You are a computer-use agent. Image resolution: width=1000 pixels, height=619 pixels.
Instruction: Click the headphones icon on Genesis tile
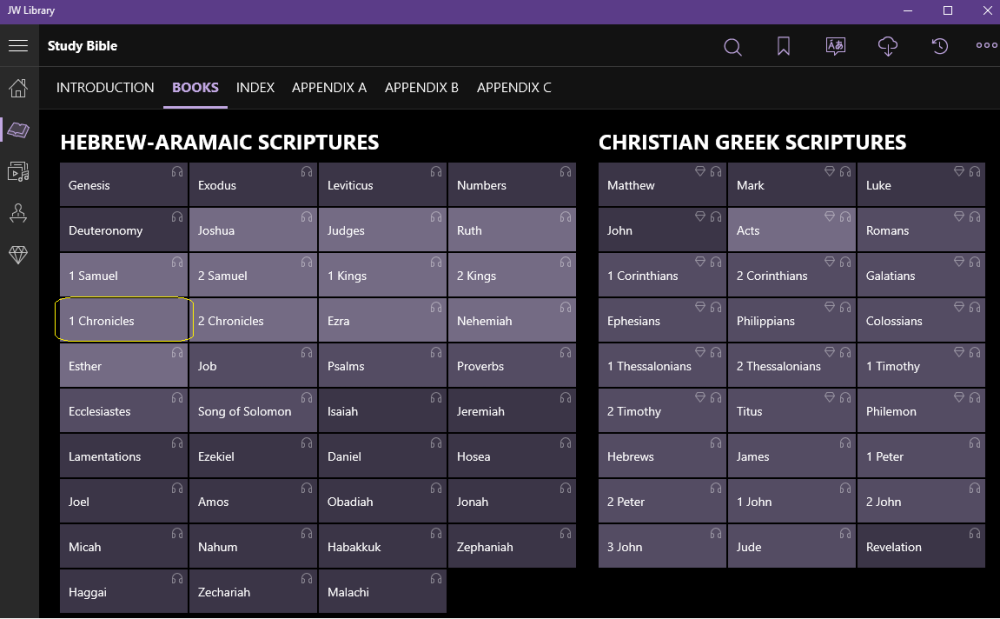tap(177, 172)
